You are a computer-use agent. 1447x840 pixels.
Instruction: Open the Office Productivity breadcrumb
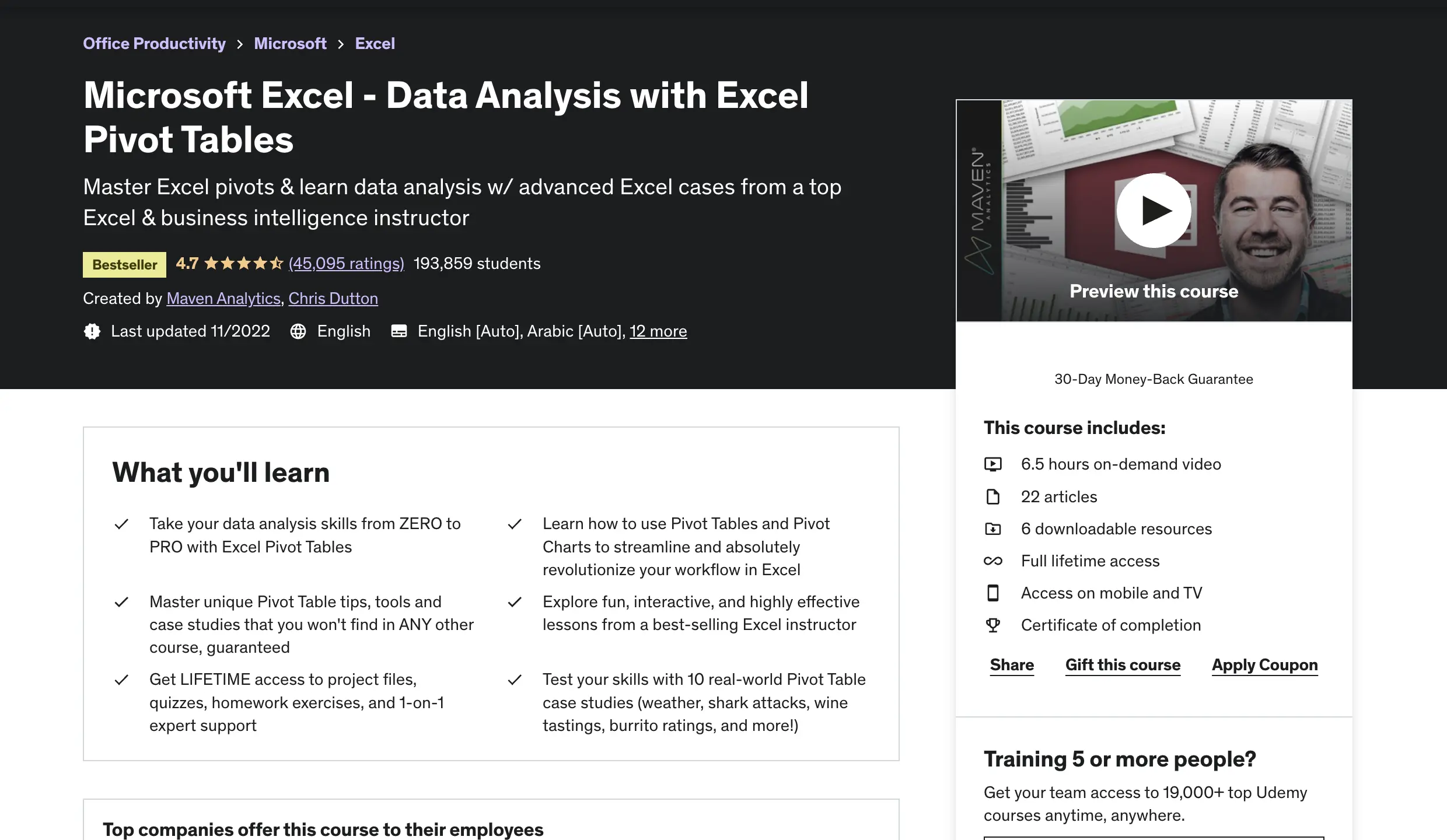point(154,44)
